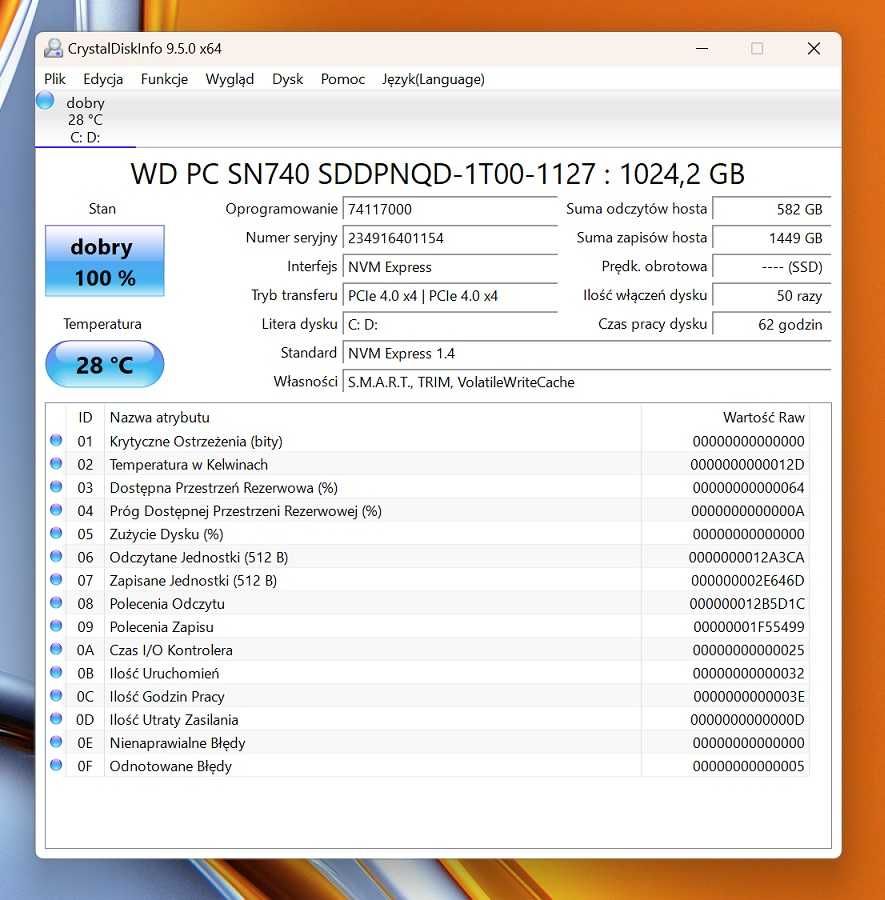
Task: Click status orb of Dostępna Przestrzeń Rezerwowa row
Action: pyautogui.click(x=56, y=487)
